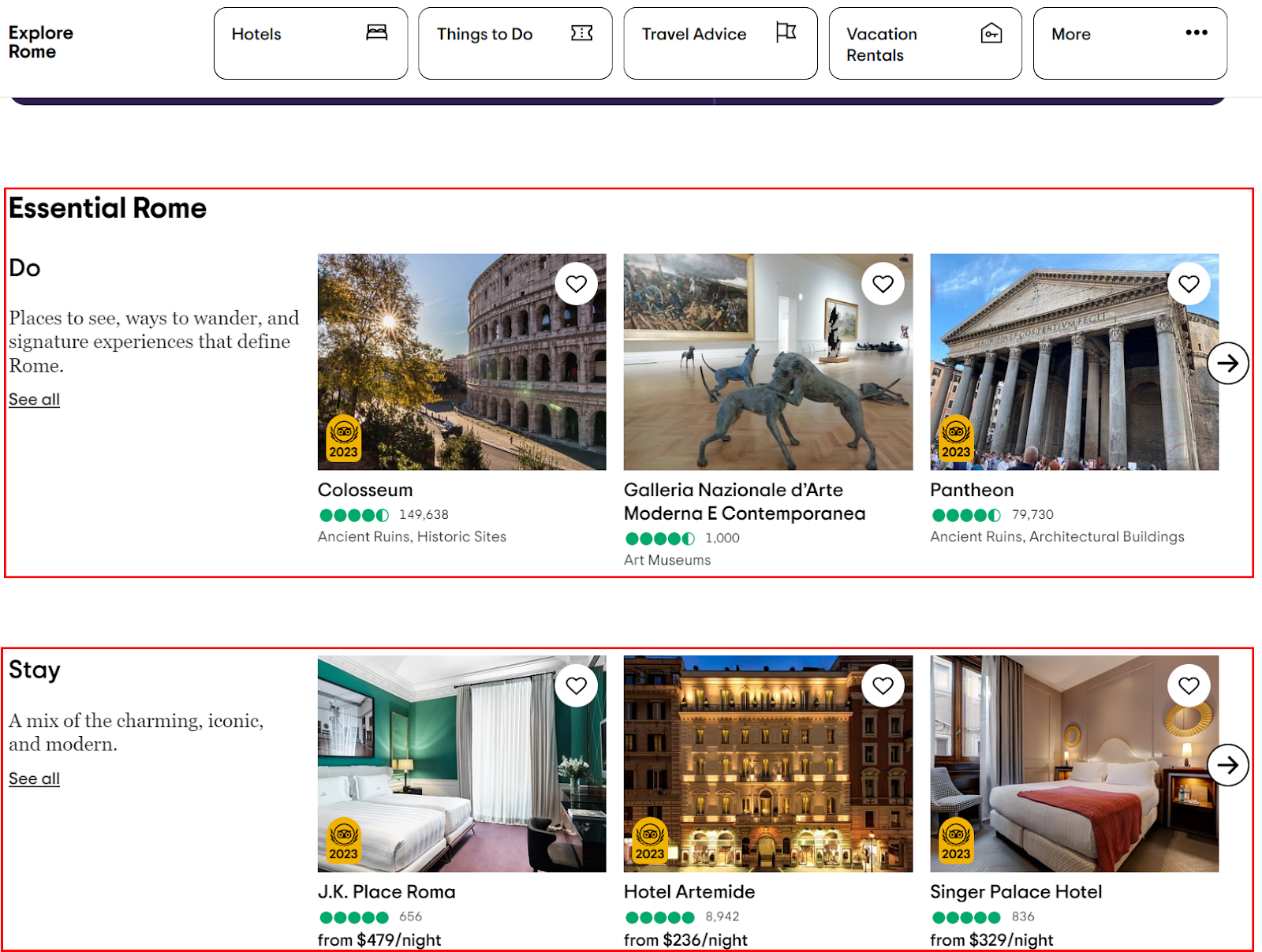Open Singer Palace Hotel listing title
This screenshot has width=1262, height=952.
point(1016,893)
